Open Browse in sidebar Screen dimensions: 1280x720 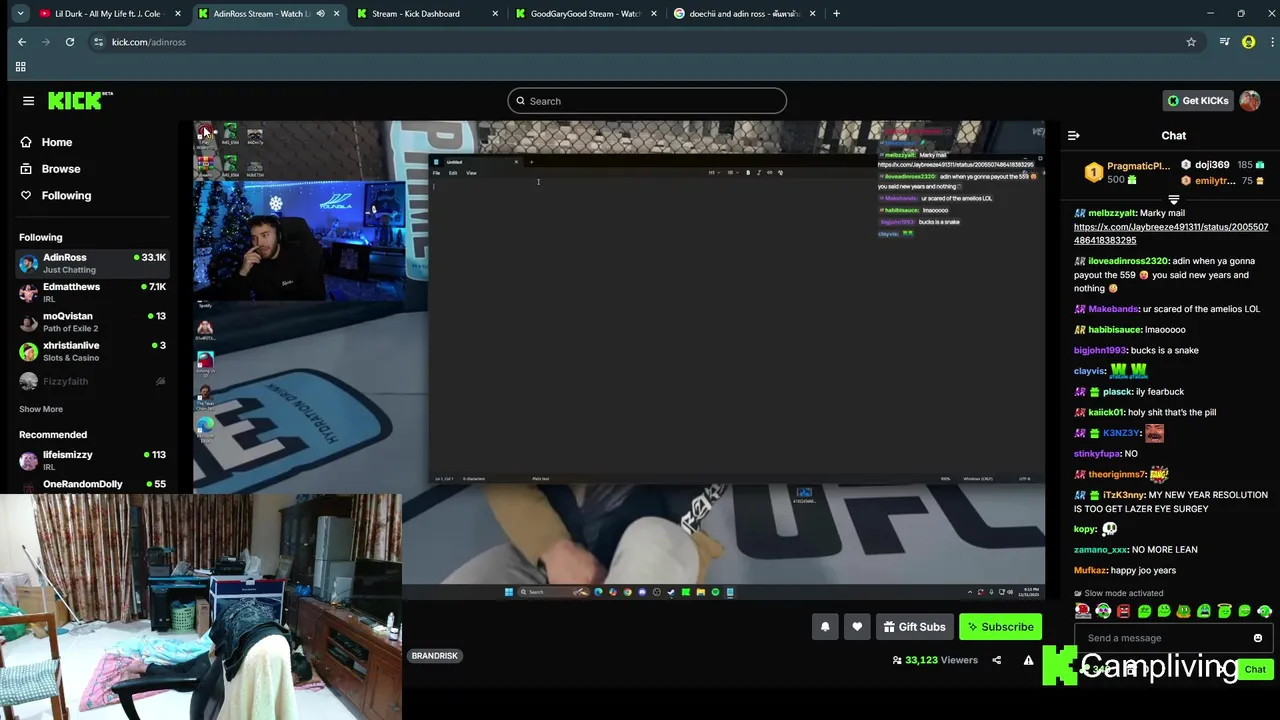coord(51,169)
